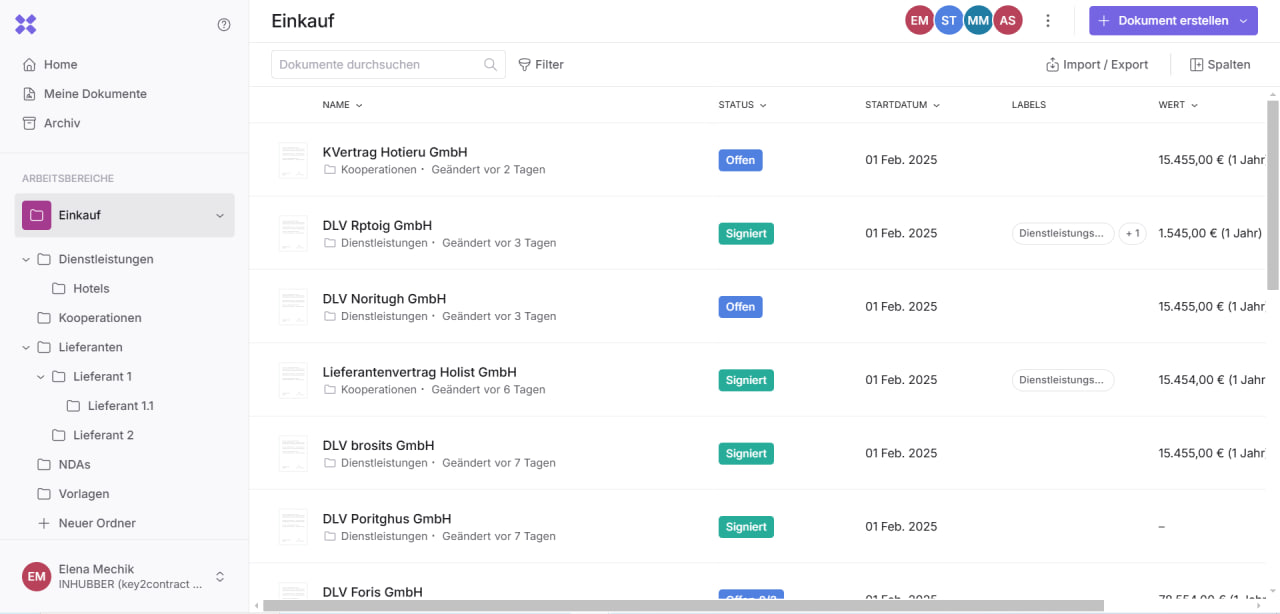Image resolution: width=1280 pixels, height=614 pixels.
Task: Click the horizontal scrollbar at the bottom
Action: point(682,605)
